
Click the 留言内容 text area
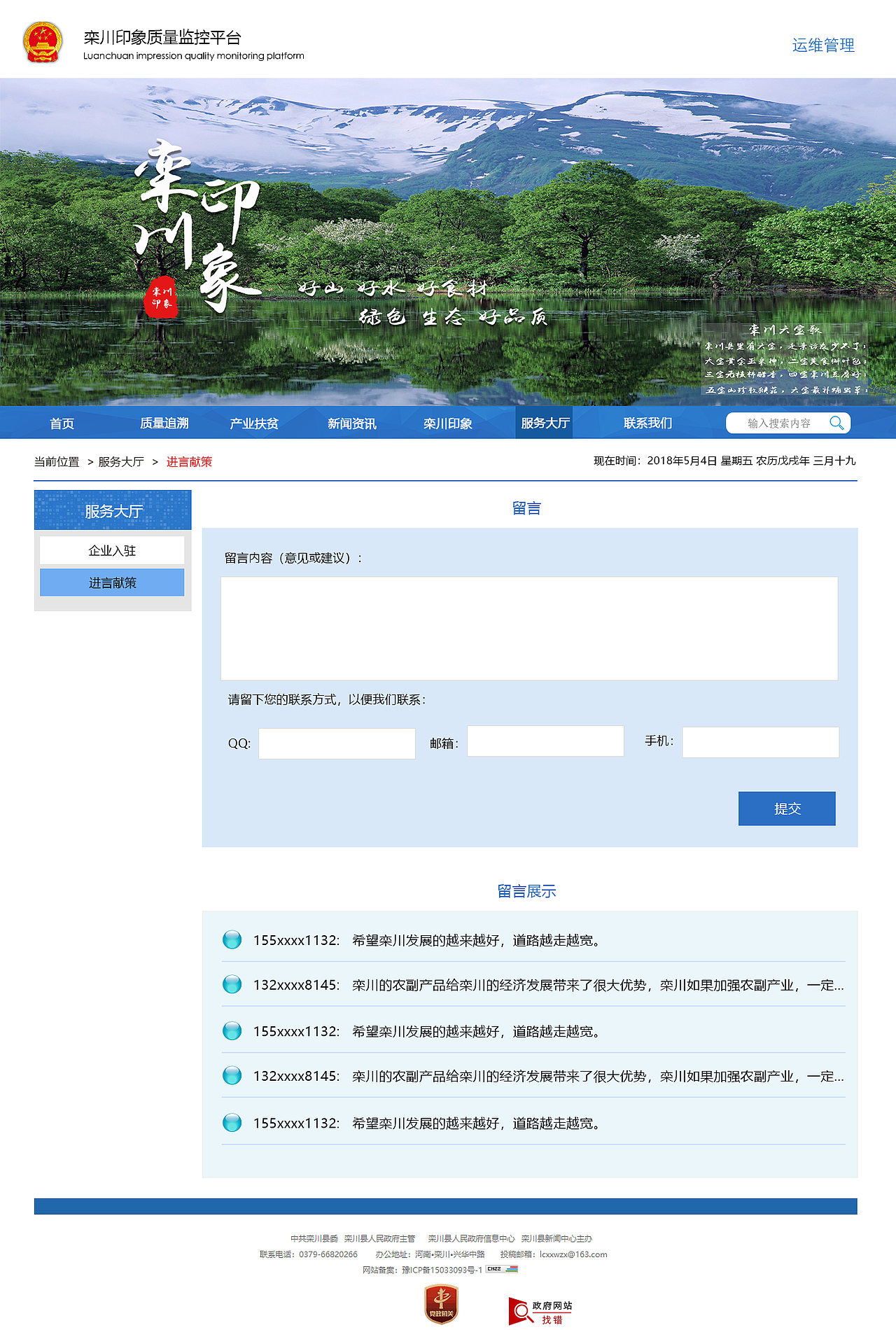pyautogui.click(x=529, y=629)
